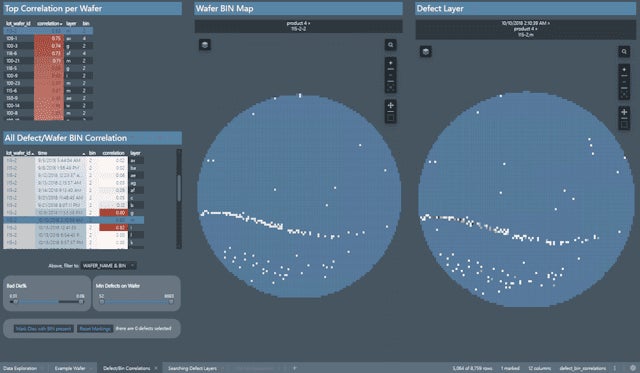This screenshot has width=640, height=373.
Task: Open the layers control on Defect Layer map
Action: click(x=426, y=51)
